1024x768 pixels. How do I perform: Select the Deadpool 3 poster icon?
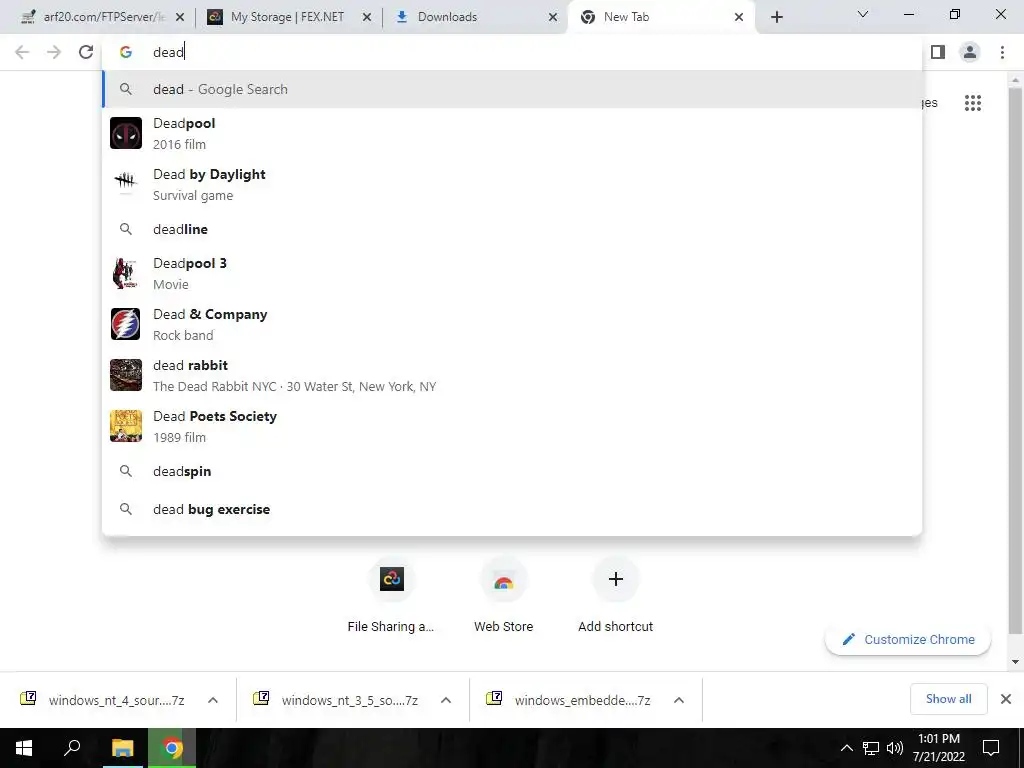(126, 273)
